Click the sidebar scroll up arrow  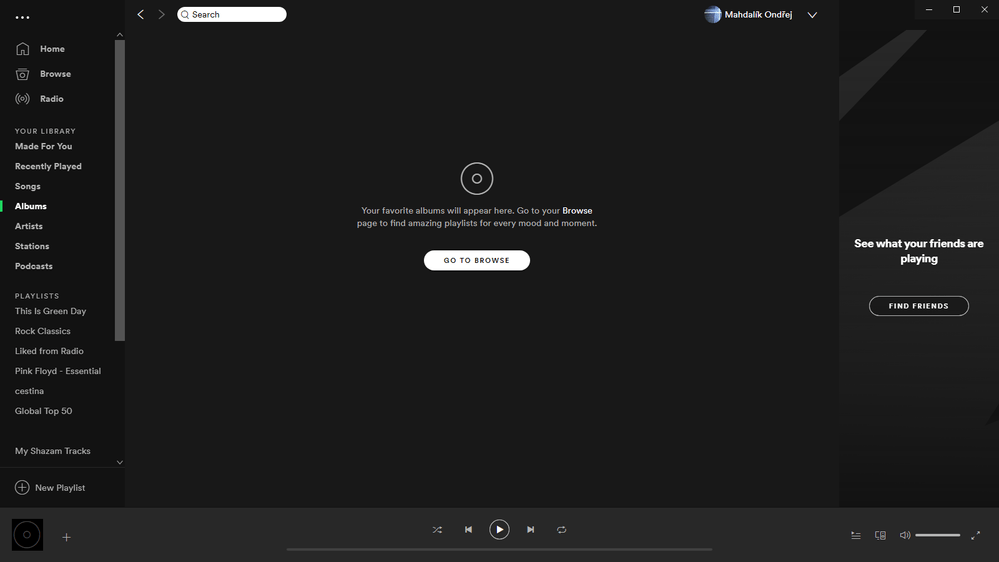pyautogui.click(x=120, y=34)
